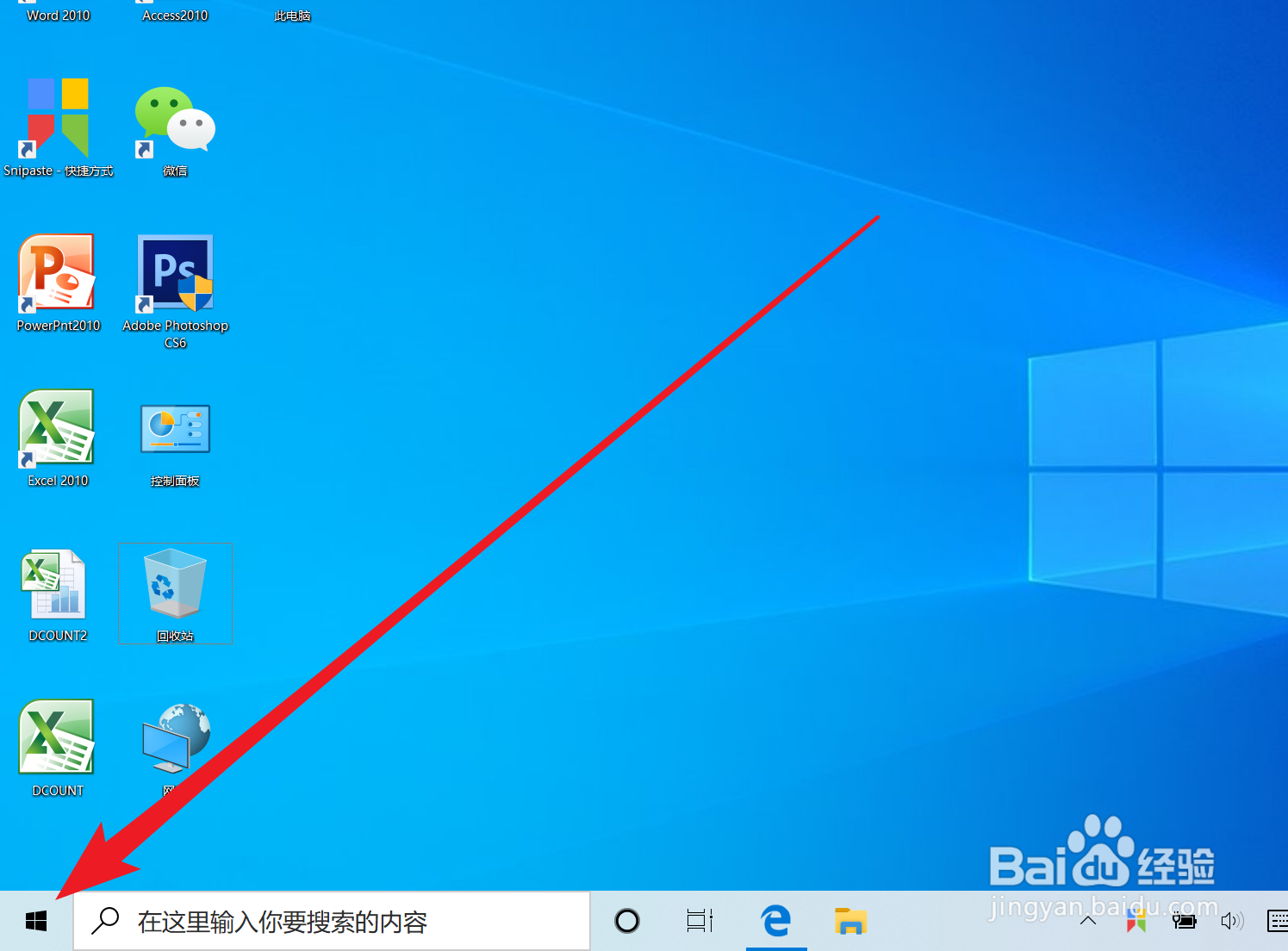Screen dimensions: 1288x951
Task: Open File Explorer from the taskbar
Action: point(850,921)
